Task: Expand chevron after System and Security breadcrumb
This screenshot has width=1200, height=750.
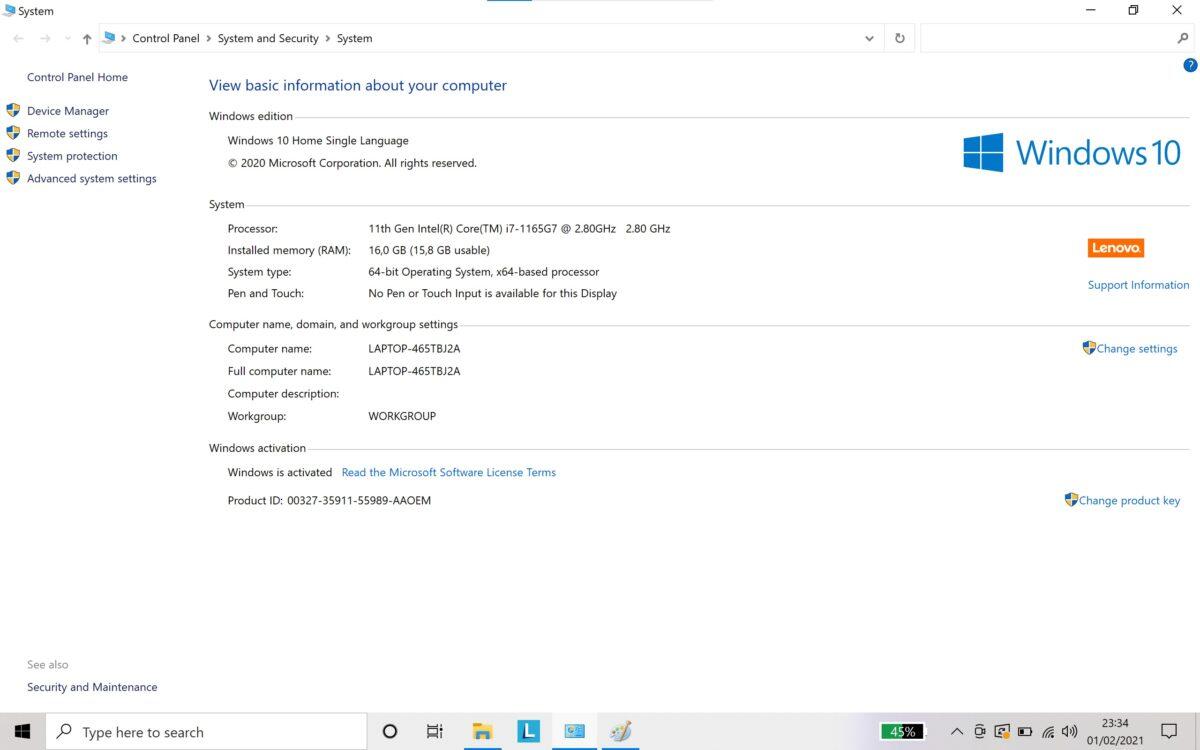Action: point(327,38)
